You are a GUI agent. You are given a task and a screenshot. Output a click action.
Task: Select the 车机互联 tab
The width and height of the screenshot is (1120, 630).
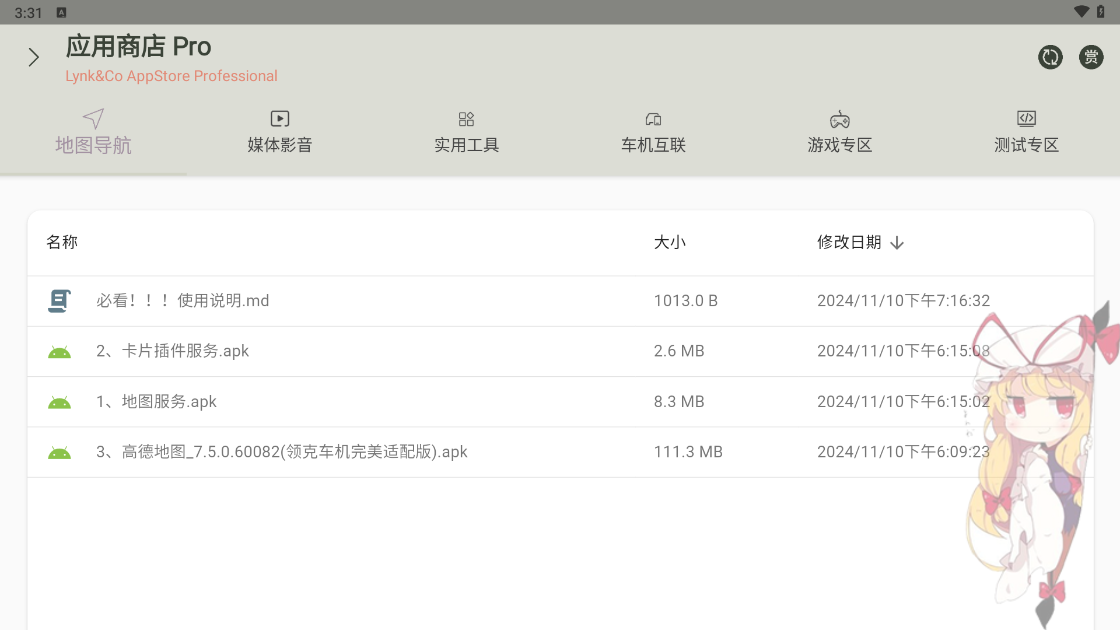(653, 133)
